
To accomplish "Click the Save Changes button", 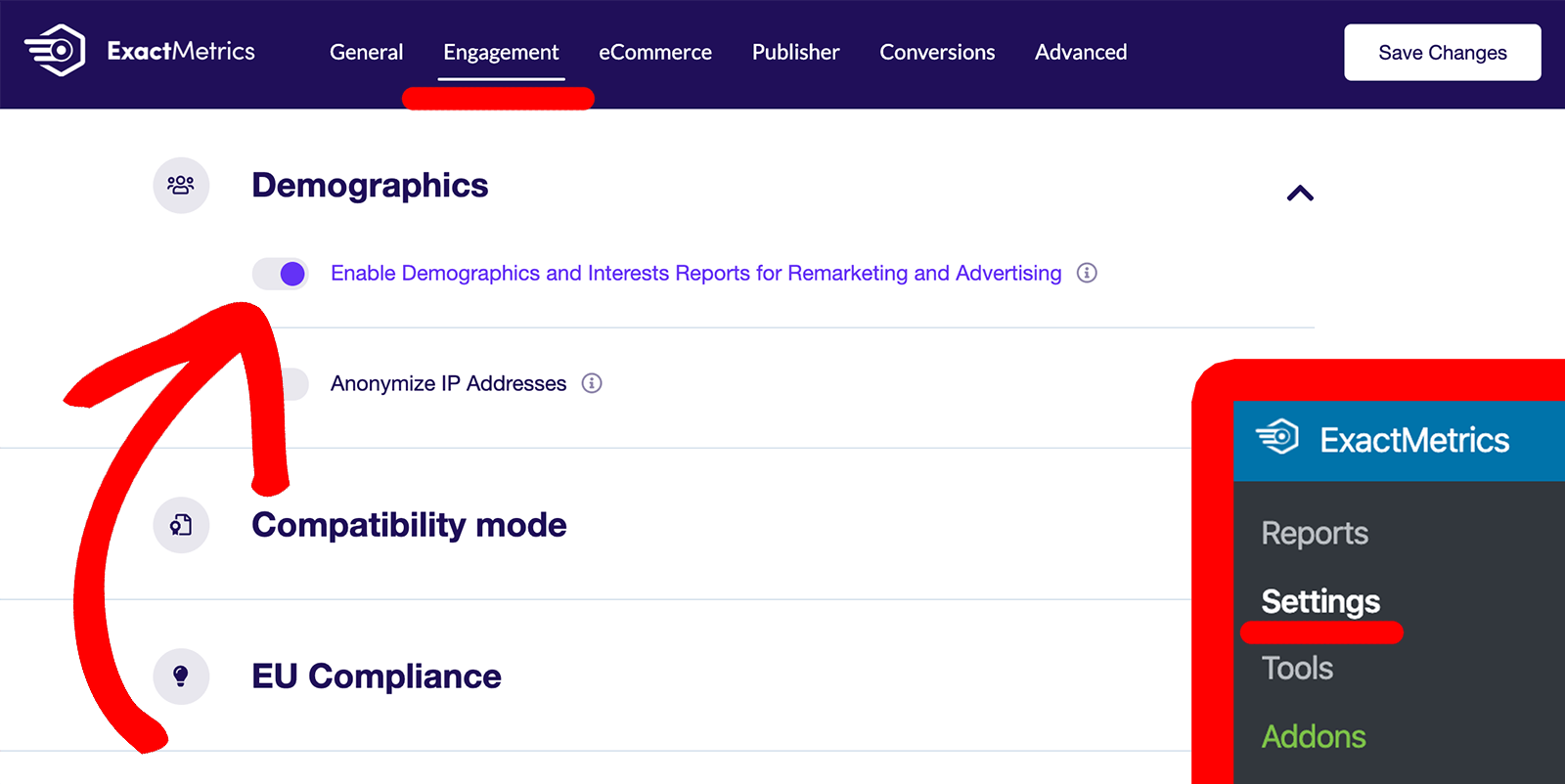I will click(1443, 53).
